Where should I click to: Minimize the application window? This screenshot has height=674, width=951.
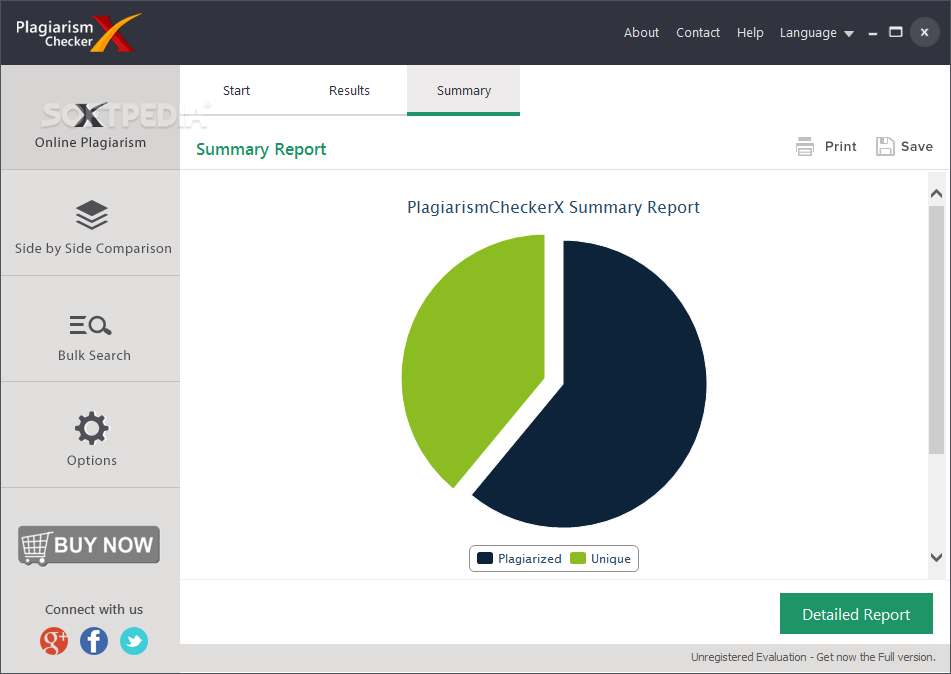(x=873, y=33)
